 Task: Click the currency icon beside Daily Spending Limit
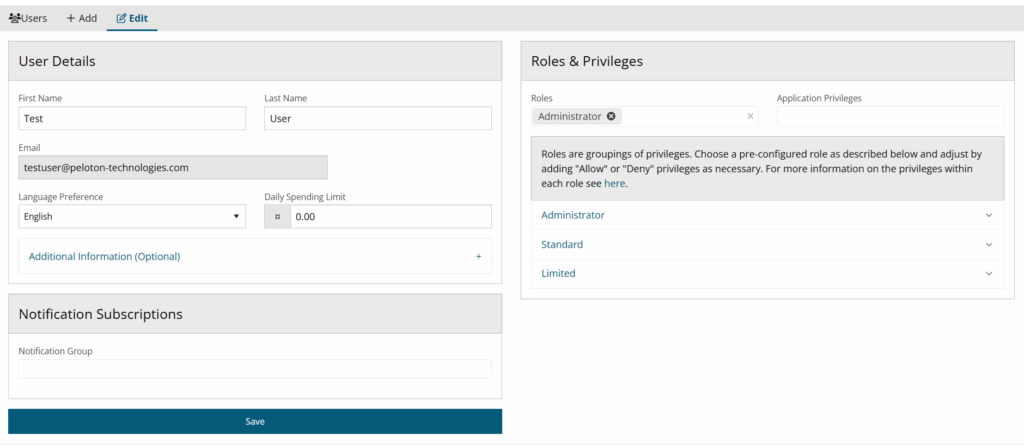point(277,217)
